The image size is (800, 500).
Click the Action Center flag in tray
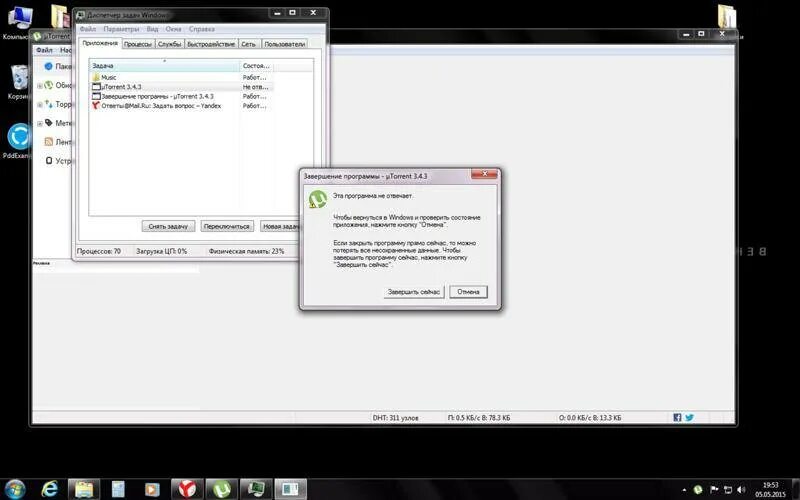pyautogui.click(x=714, y=490)
